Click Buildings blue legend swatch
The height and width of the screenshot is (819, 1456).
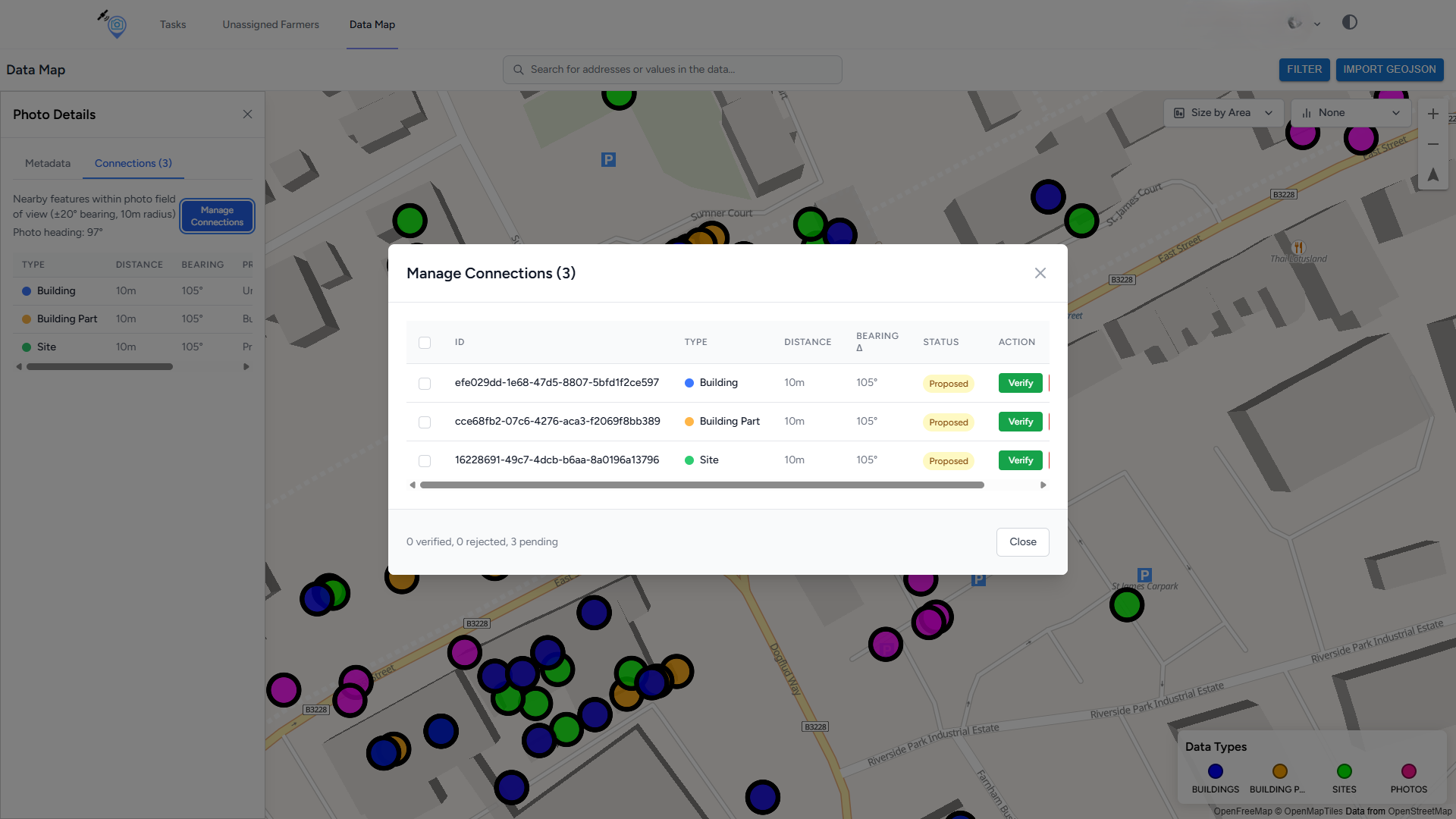point(1215,771)
